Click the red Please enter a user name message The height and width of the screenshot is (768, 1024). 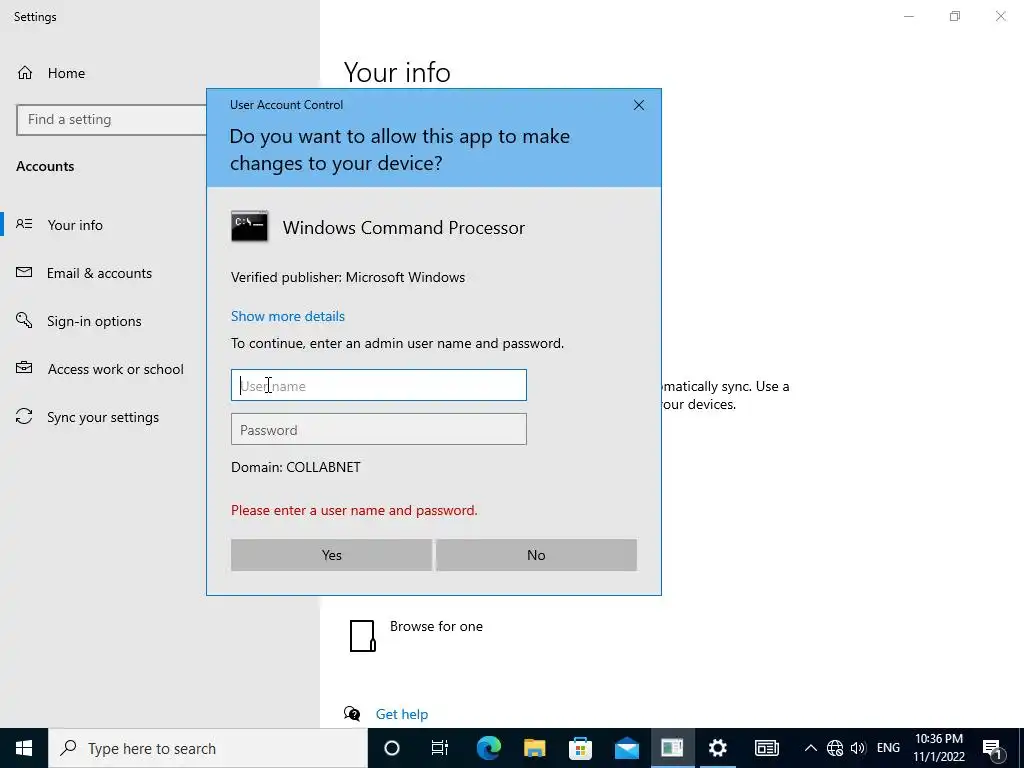(354, 511)
